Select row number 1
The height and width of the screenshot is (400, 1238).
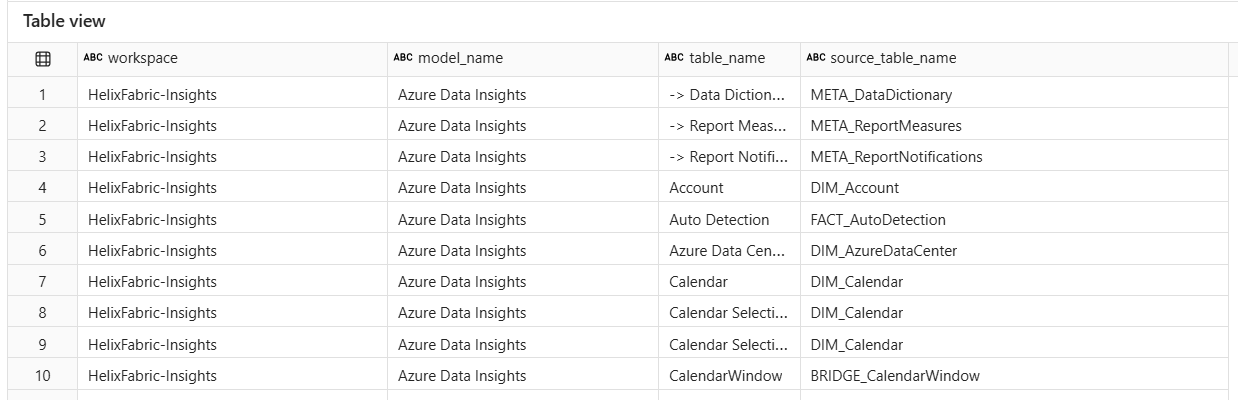pyautogui.click(x=43, y=95)
